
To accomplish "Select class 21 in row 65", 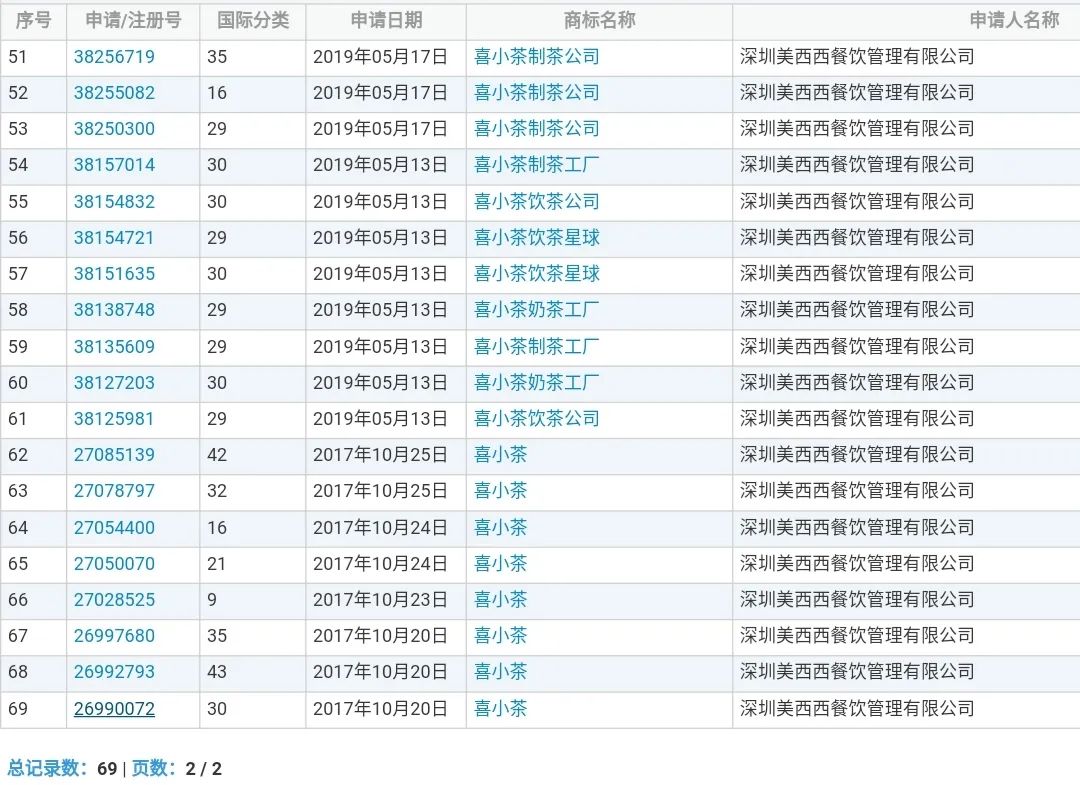I will pyautogui.click(x=216, y=564).
